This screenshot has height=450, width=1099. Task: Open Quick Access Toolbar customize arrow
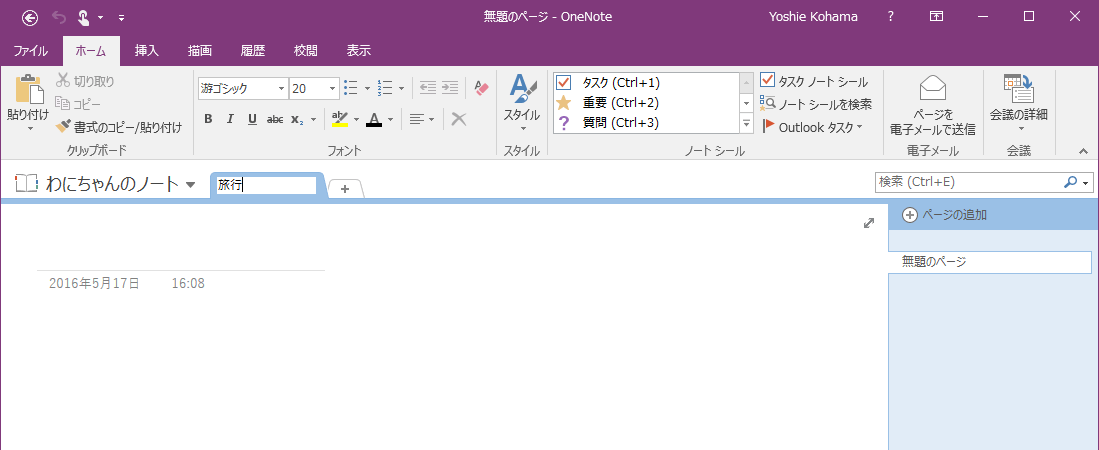[121, 18]
